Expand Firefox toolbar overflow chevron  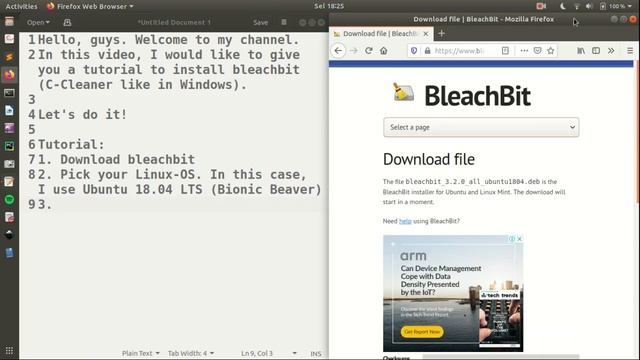point(611,51)
